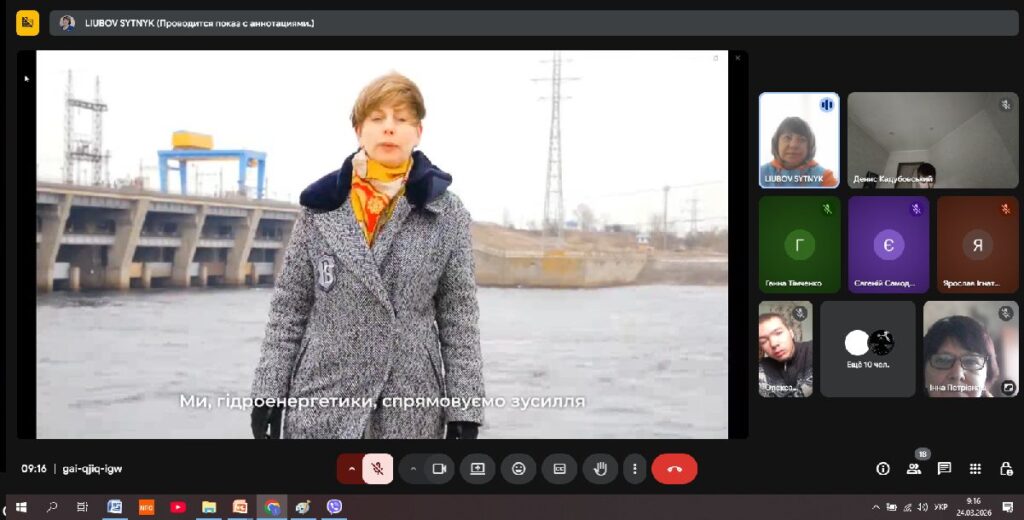Open the host controls lock icon
The height and width of the screenshot is (520, 1024).
(1005, 468)
